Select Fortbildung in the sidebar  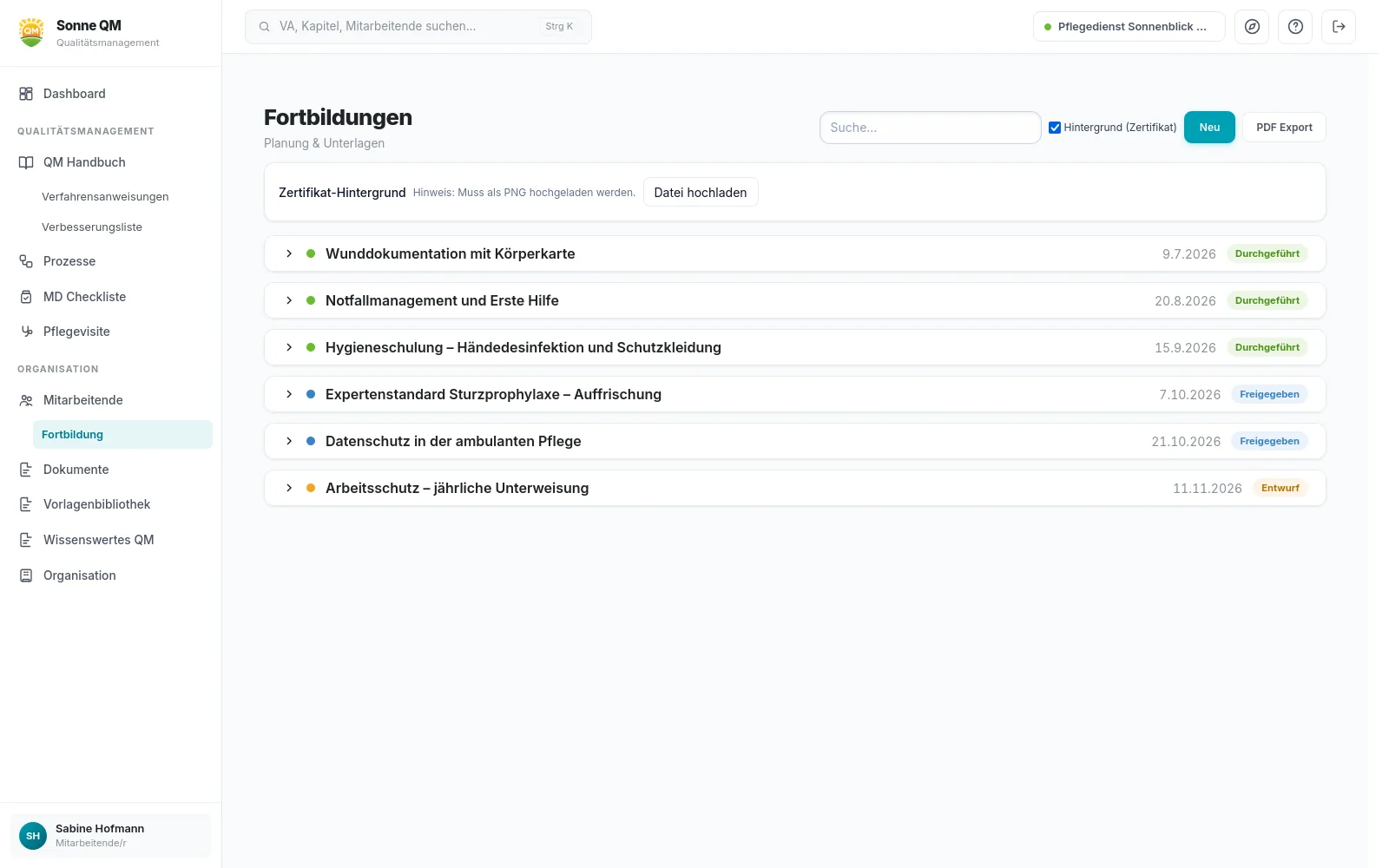point(122,435)
